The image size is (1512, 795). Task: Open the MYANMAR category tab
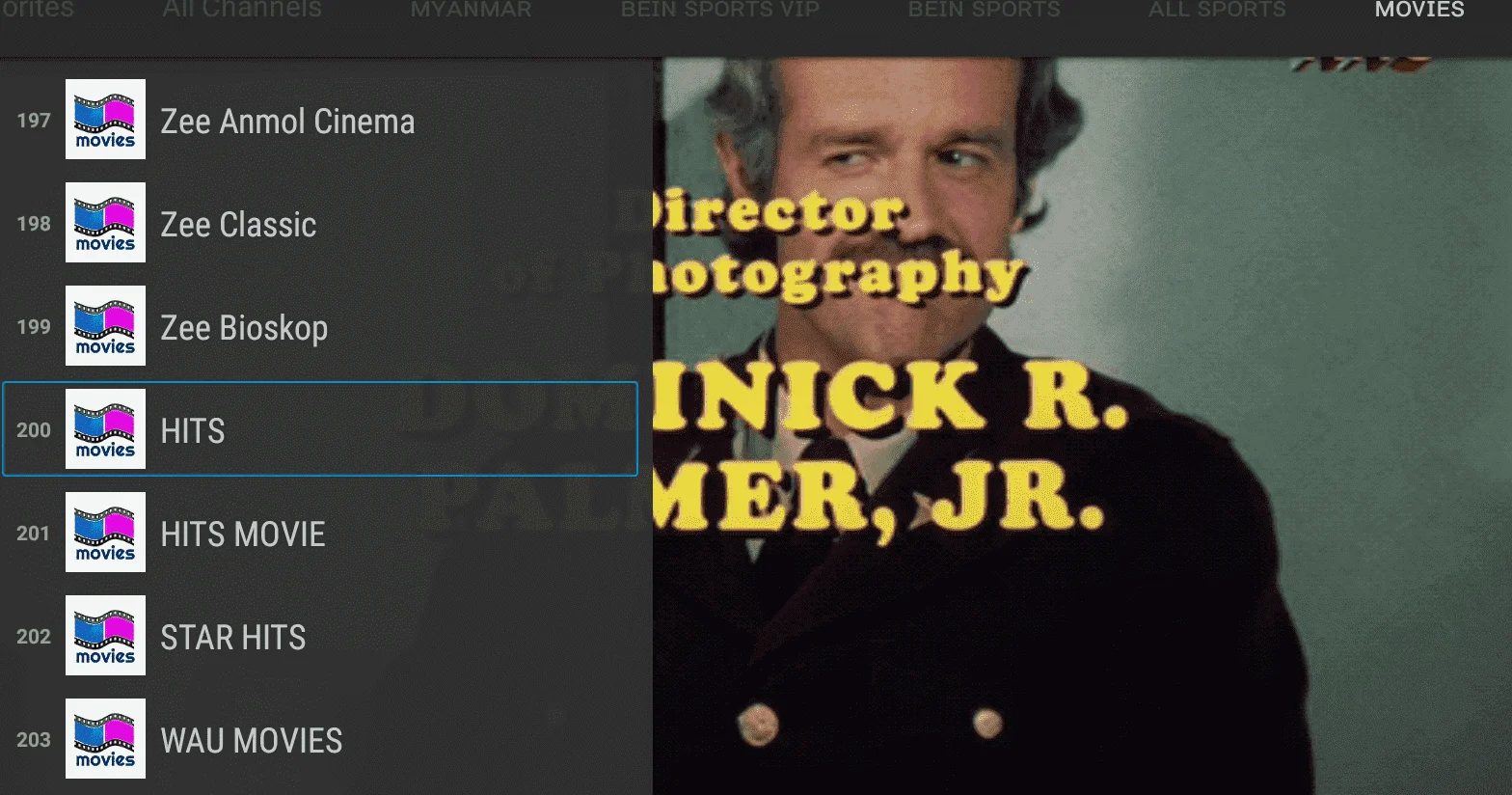pos(472,10)
